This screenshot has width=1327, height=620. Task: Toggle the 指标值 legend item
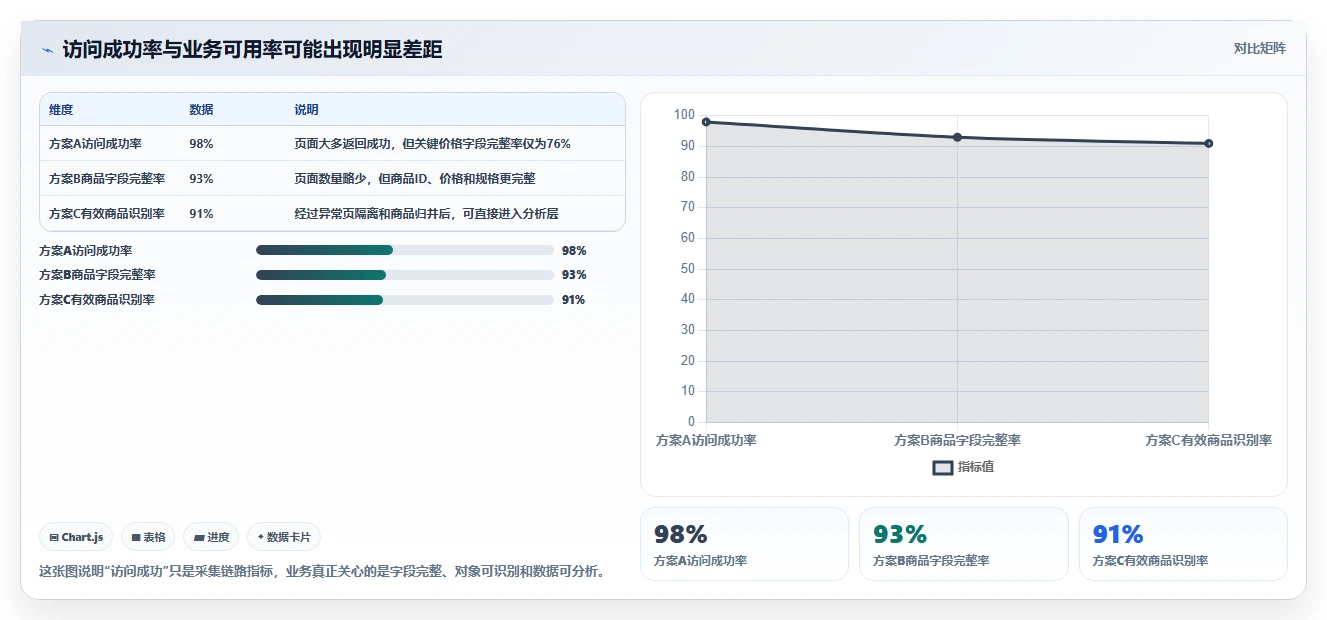tap(963, 467)
